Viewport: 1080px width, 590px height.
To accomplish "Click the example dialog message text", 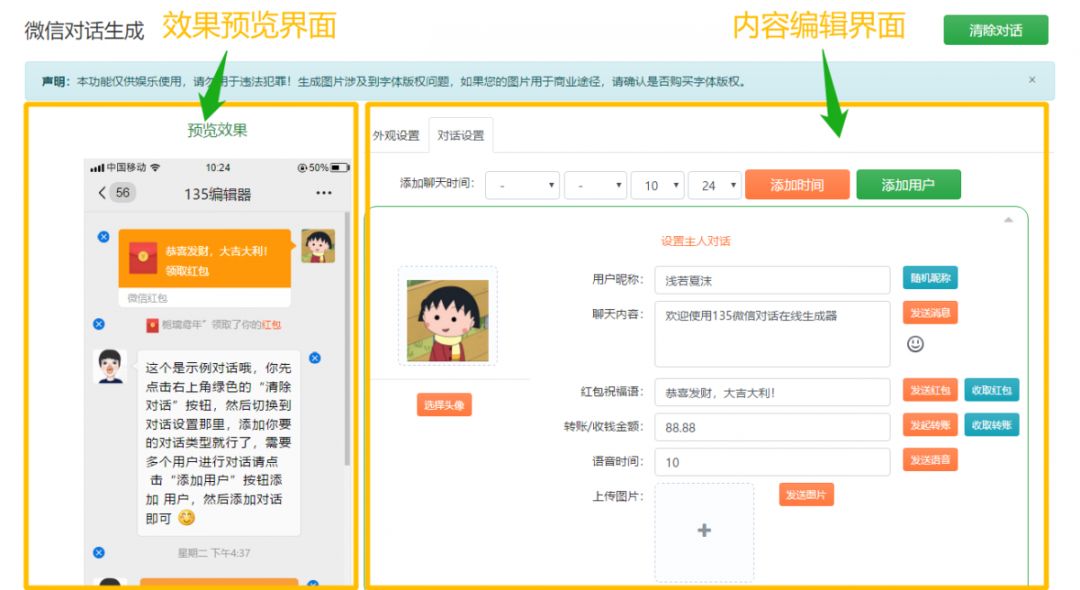I will (218, 443).
